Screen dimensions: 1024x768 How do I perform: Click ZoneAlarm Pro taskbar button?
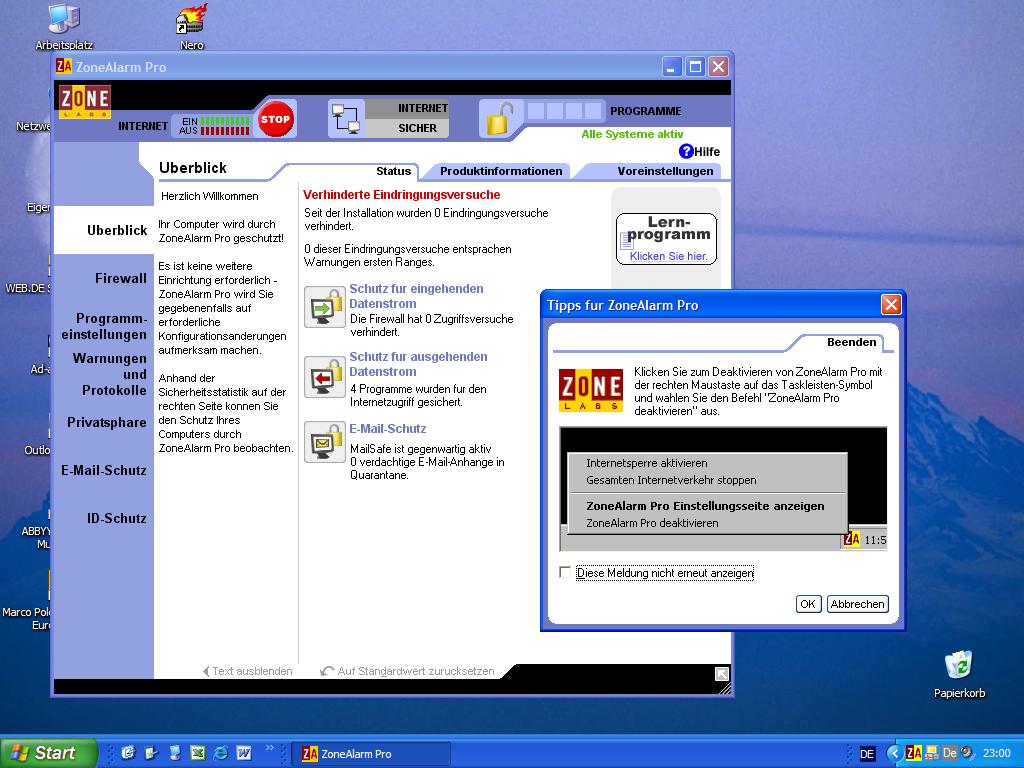[370, 754]
